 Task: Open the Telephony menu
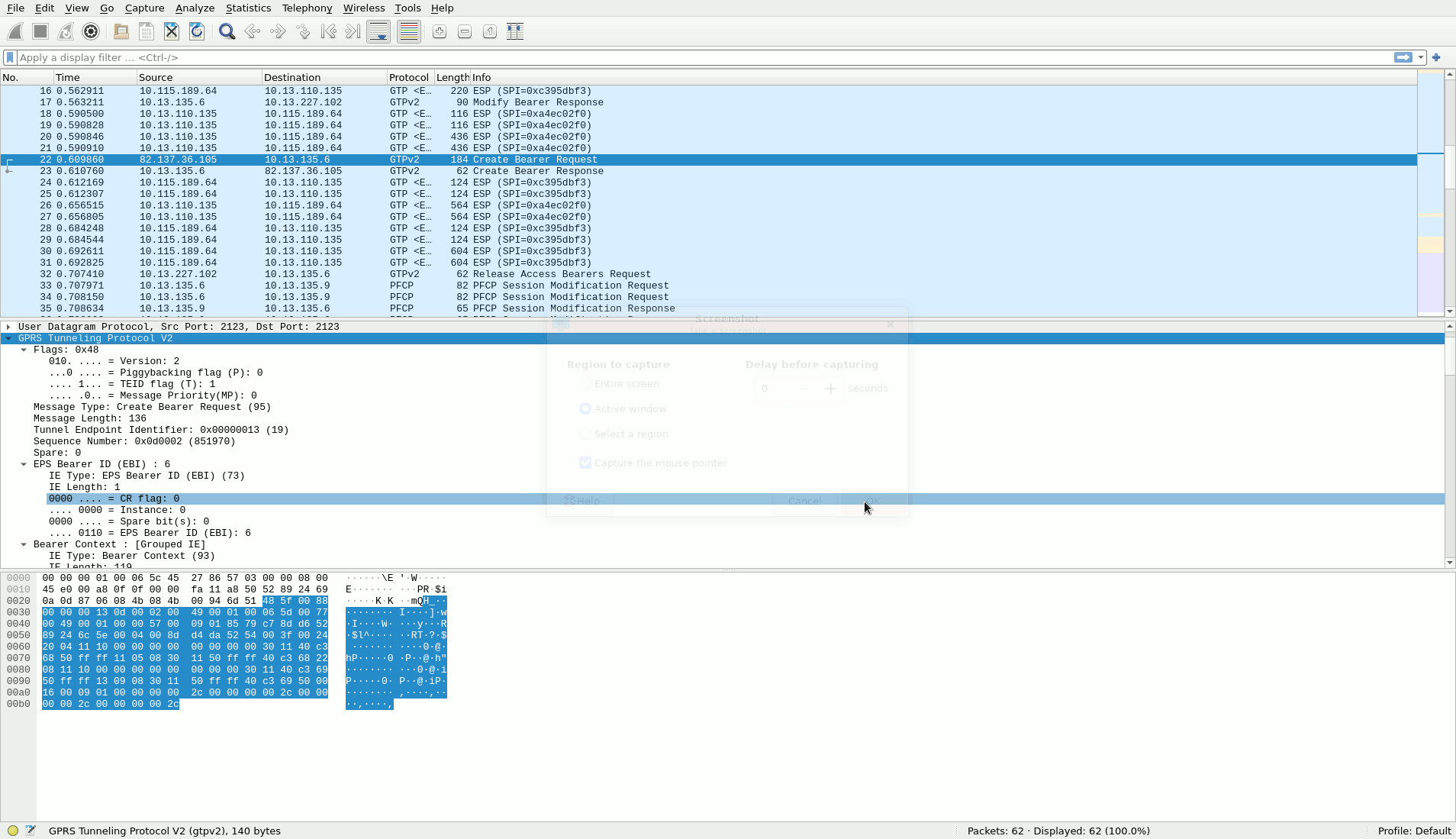click(307, 8)
